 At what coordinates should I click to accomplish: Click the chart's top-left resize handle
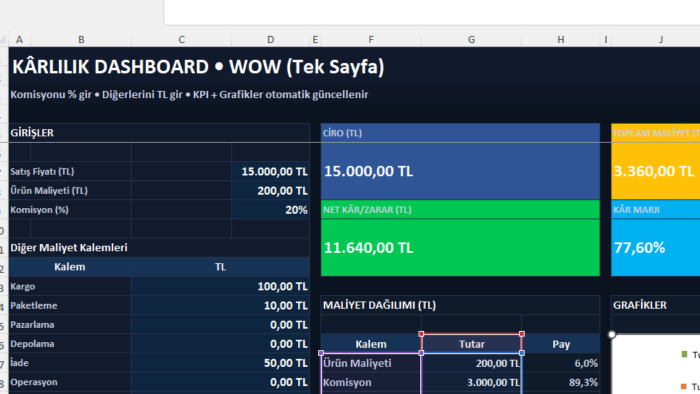(612, 334)
